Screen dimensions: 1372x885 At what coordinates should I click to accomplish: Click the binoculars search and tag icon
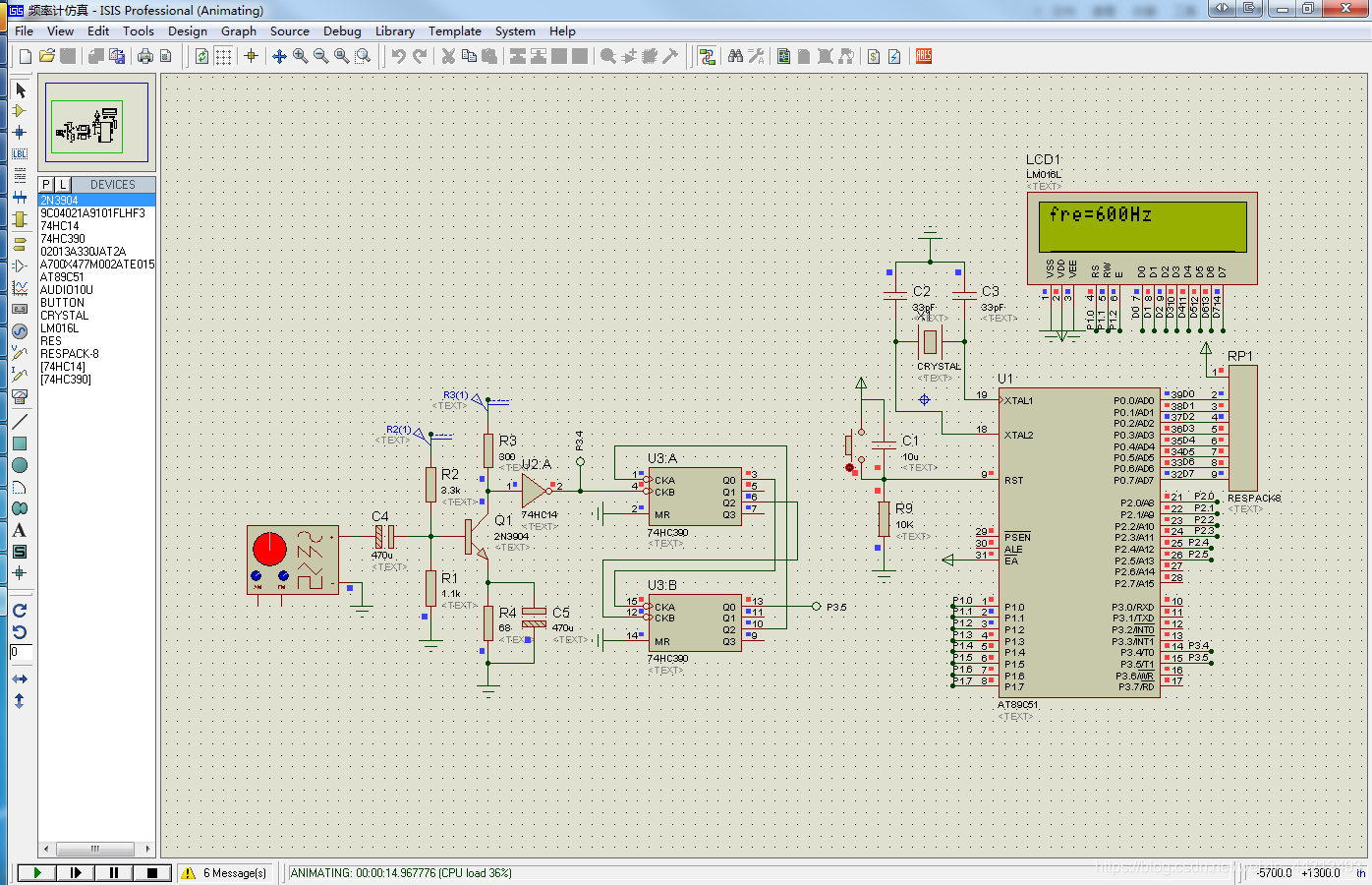(735, 56)
